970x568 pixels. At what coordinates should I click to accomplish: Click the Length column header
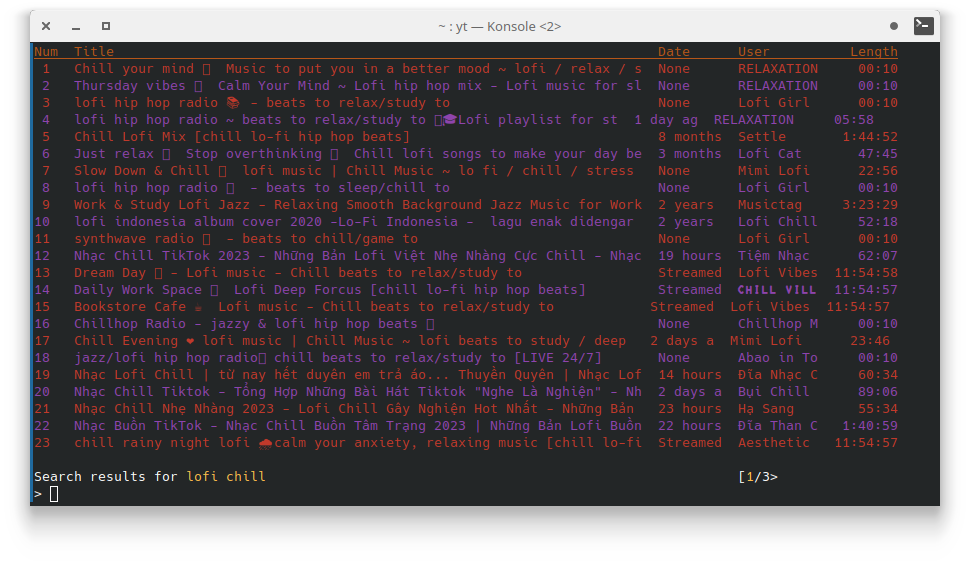coord(873,52)
